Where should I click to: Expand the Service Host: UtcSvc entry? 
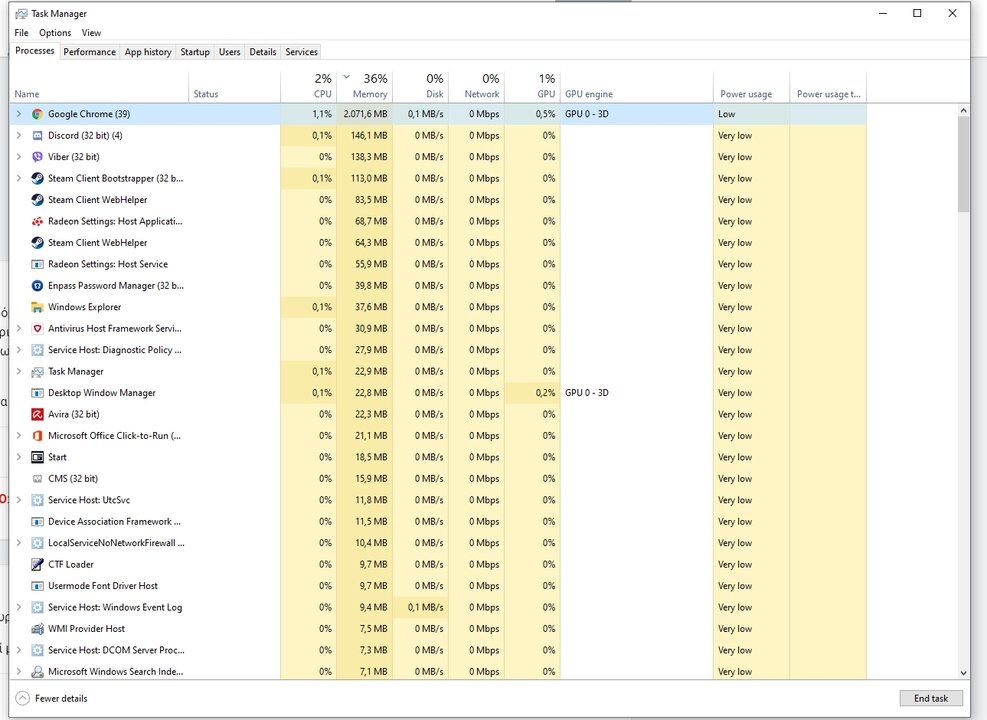point(18,500)
